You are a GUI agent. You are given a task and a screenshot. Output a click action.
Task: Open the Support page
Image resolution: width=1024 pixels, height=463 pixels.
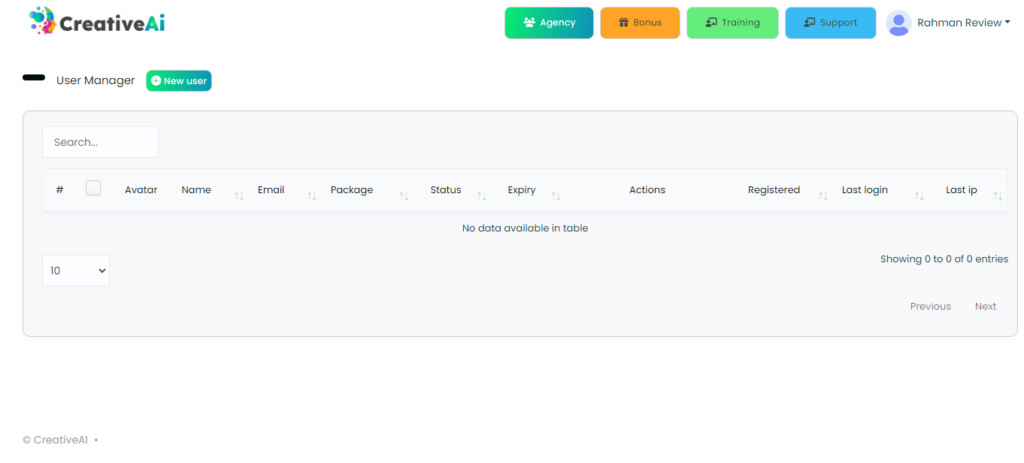point(830,23)
